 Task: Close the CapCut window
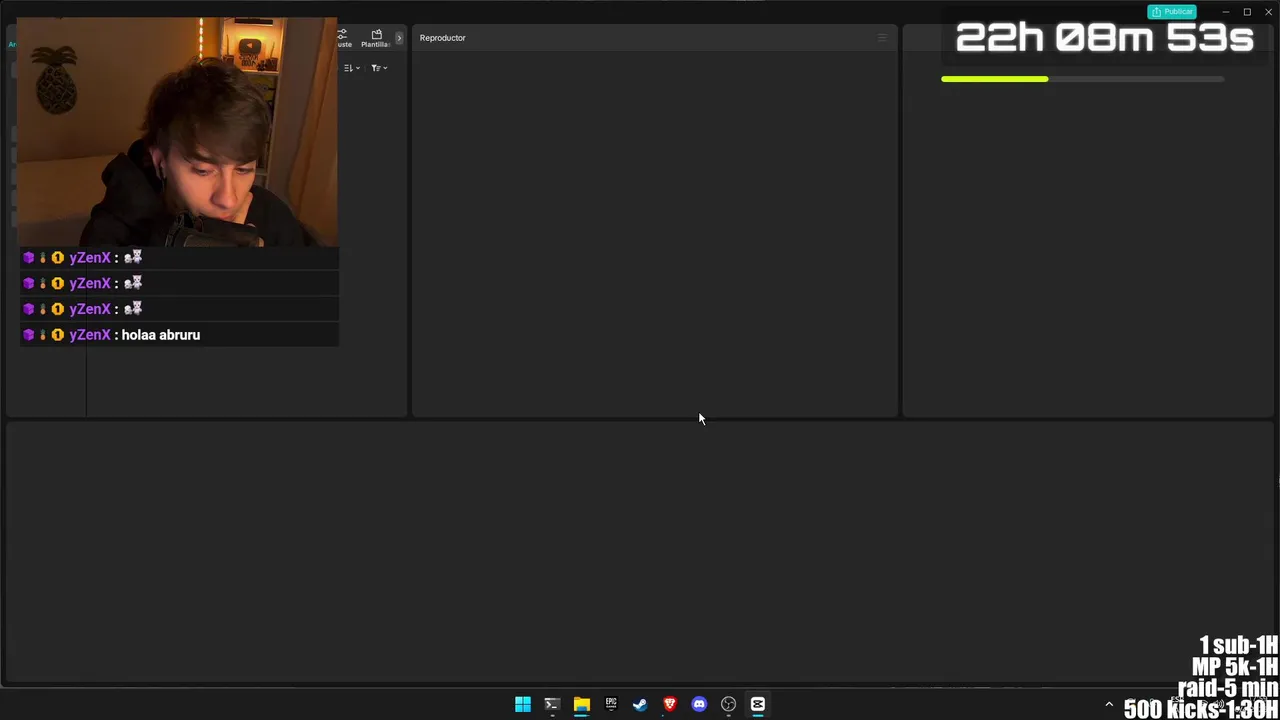(1269, 12)
